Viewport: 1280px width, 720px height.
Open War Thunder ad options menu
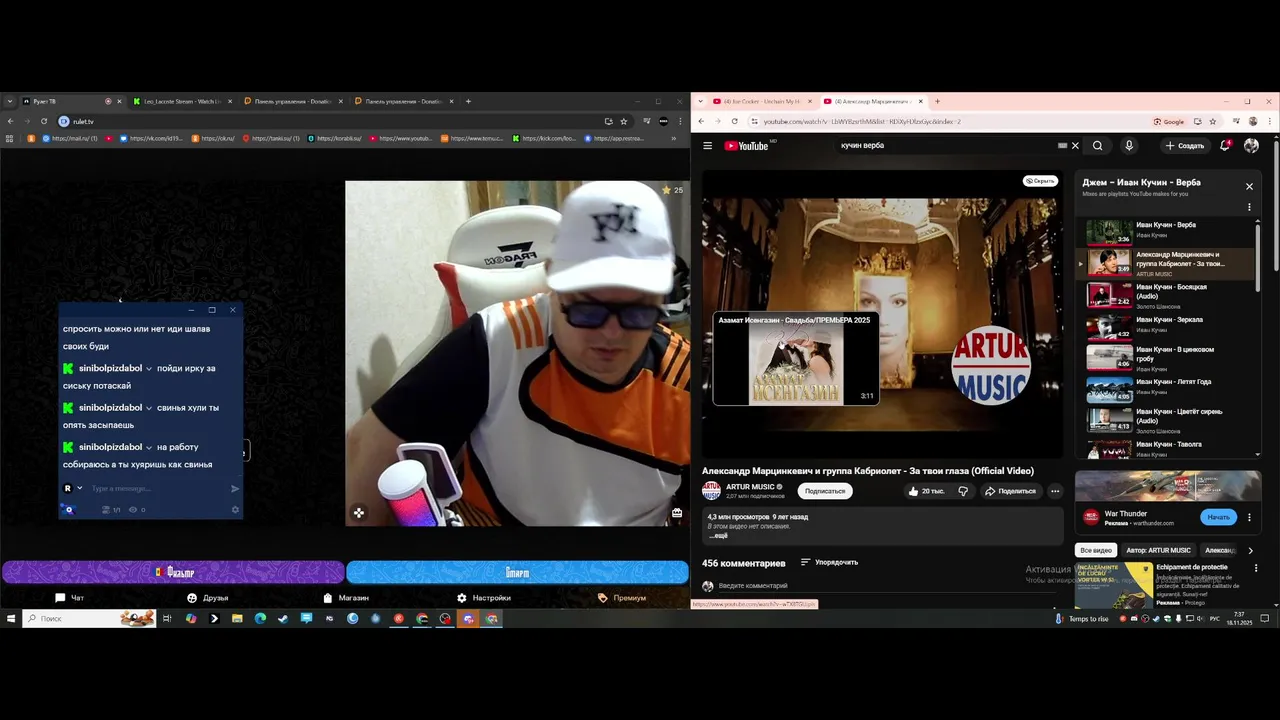pyautogui.click(x=1249, y=517)
